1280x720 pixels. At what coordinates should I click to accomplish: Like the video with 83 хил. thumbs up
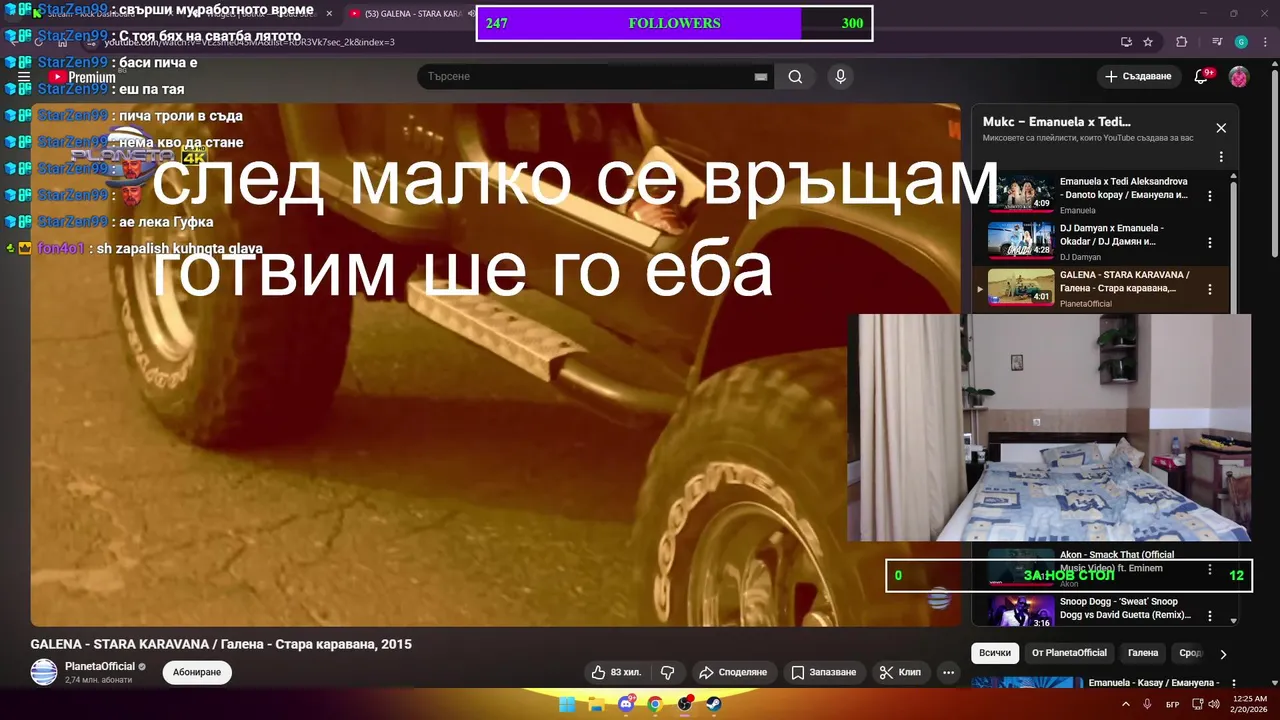click(x=616, y=672)
